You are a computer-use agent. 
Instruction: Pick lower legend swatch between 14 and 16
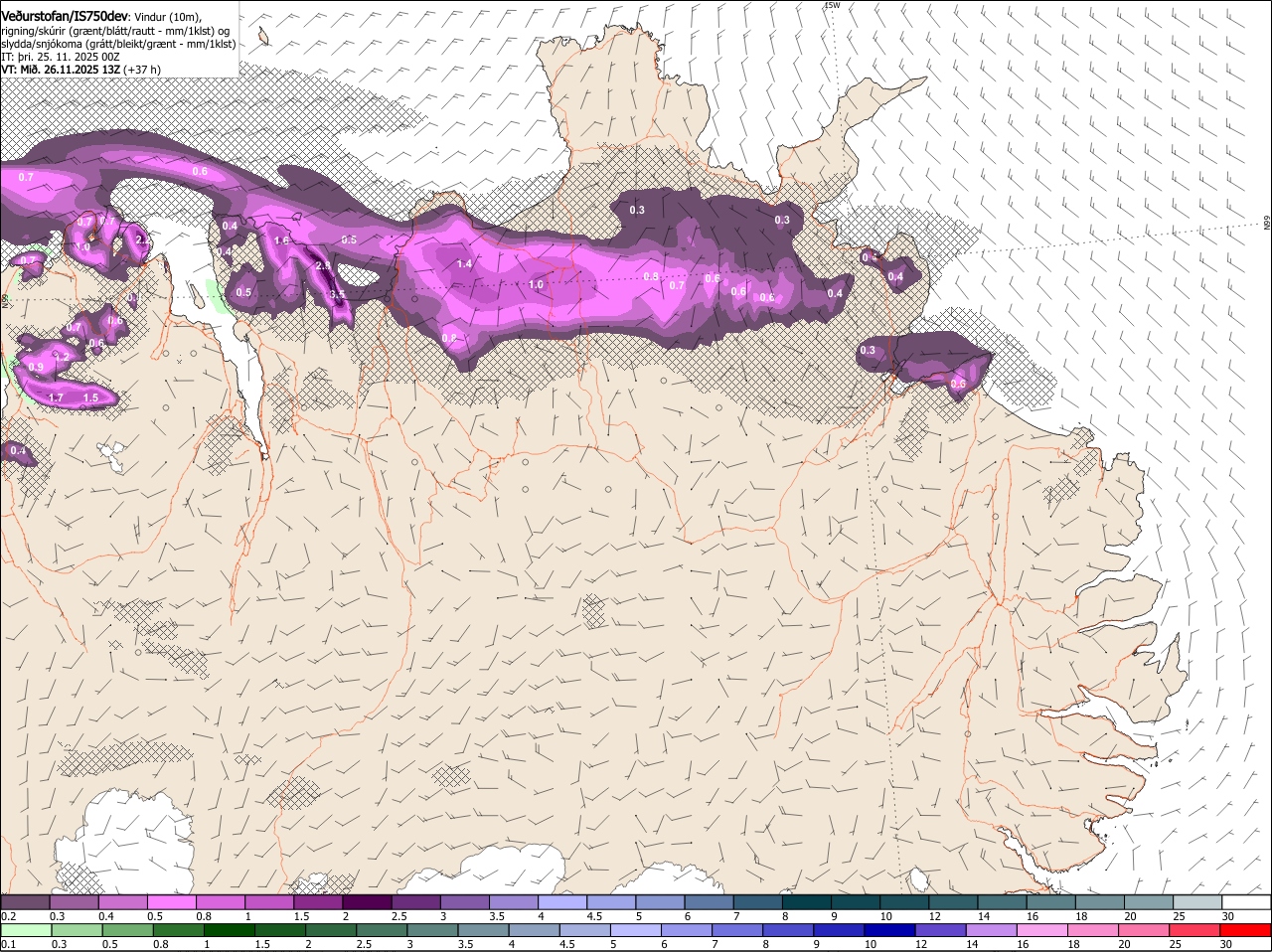[x=991, y=930]
